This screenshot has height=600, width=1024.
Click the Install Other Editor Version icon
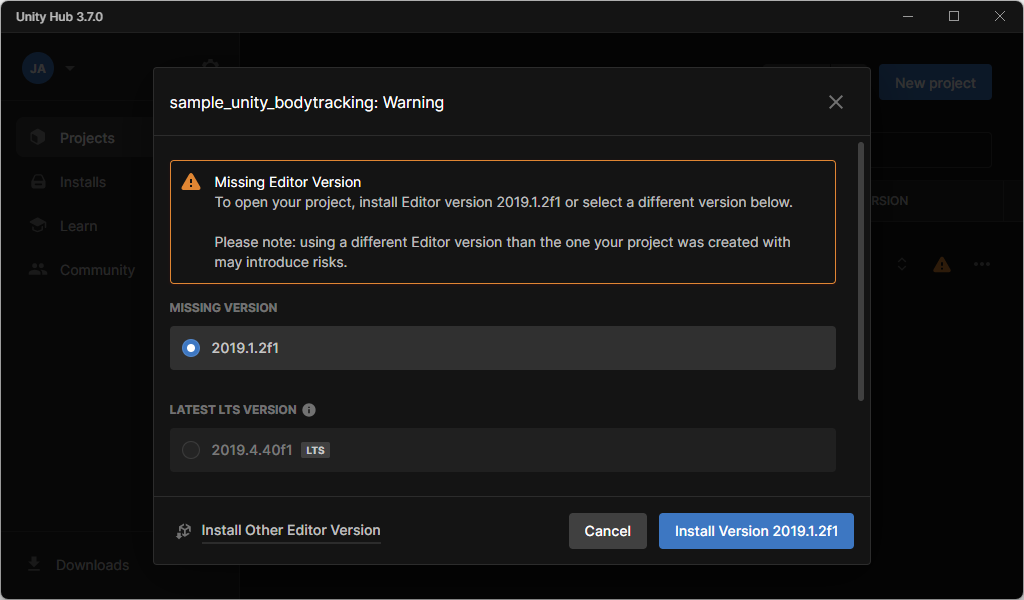click(184, 531)
